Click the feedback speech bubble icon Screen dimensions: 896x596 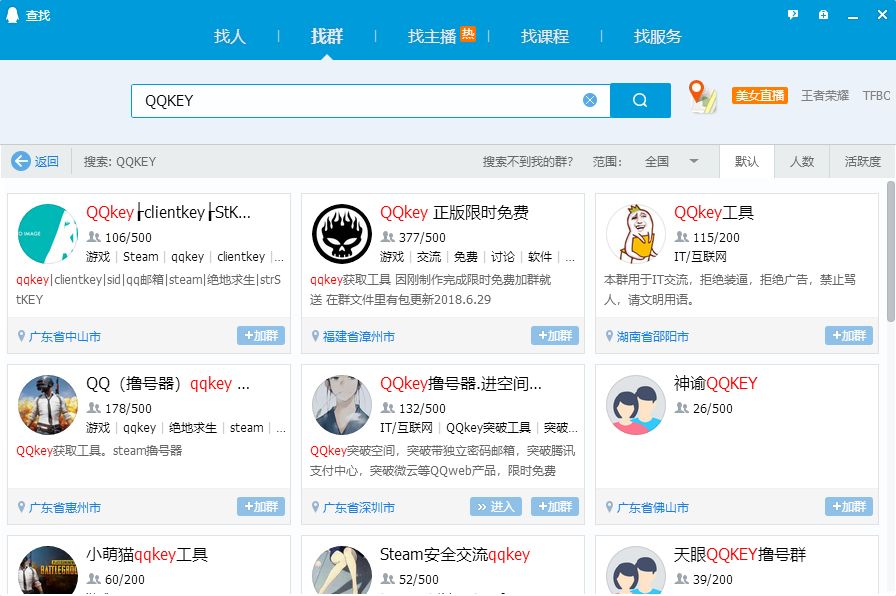coord(793,15)
